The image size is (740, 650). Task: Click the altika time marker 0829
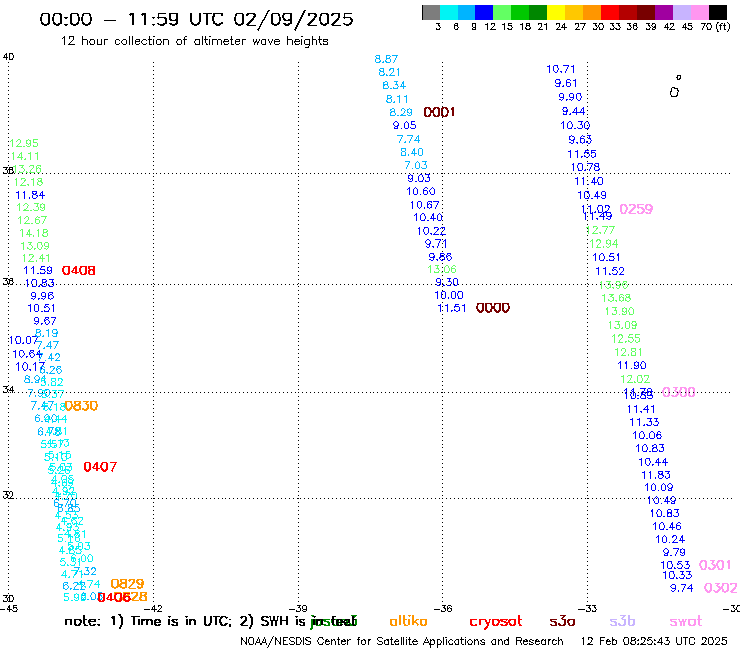(x=127, y=584)
